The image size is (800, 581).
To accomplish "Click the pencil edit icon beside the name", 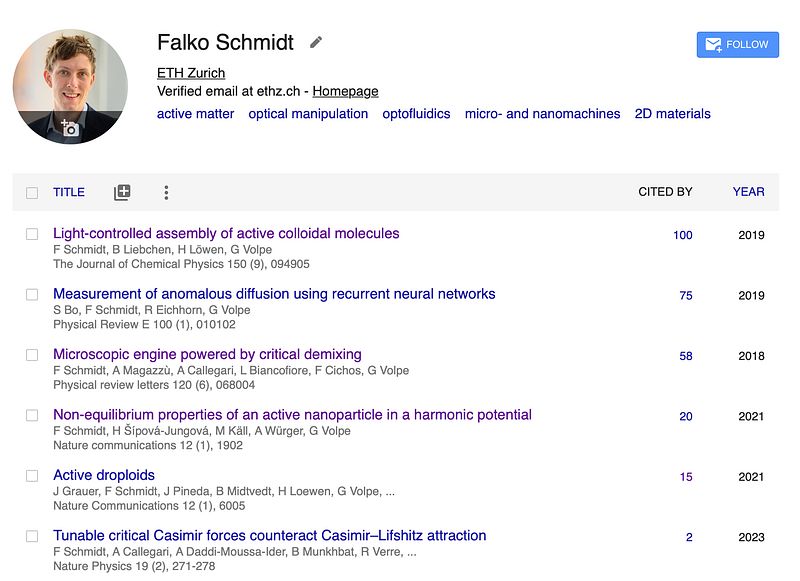I will tap(316, 42).
